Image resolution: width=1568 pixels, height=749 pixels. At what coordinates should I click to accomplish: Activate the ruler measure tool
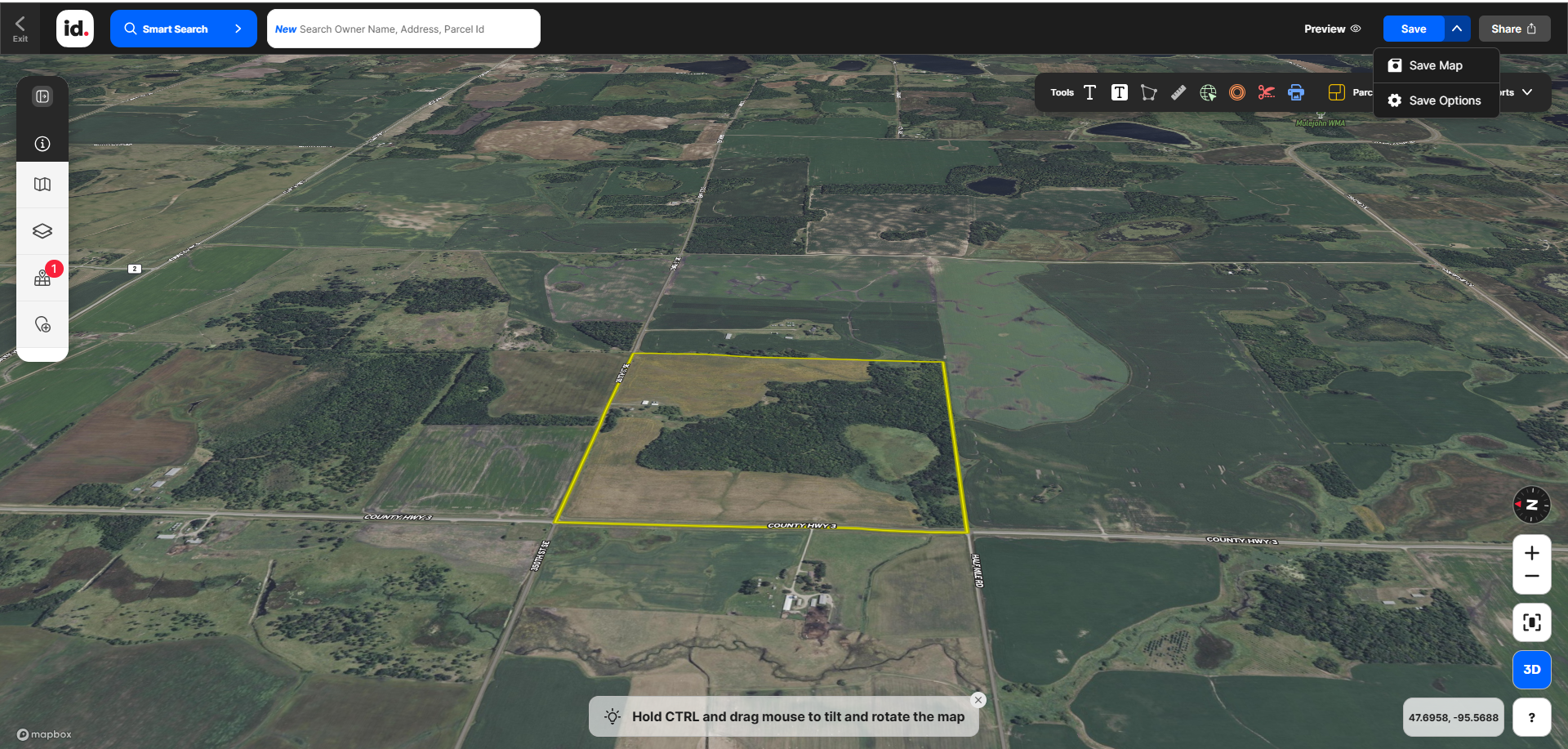(x=1178, y=92)
